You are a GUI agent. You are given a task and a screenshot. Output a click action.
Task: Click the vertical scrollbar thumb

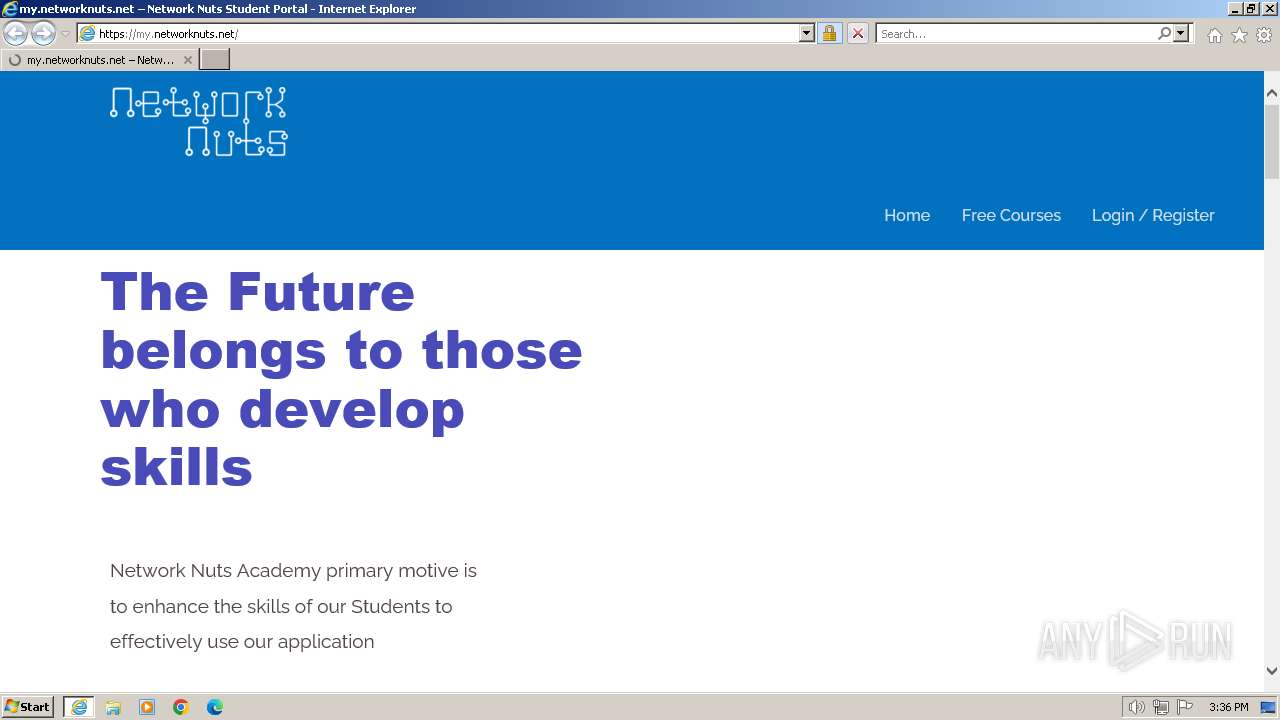coord(1272,140)
